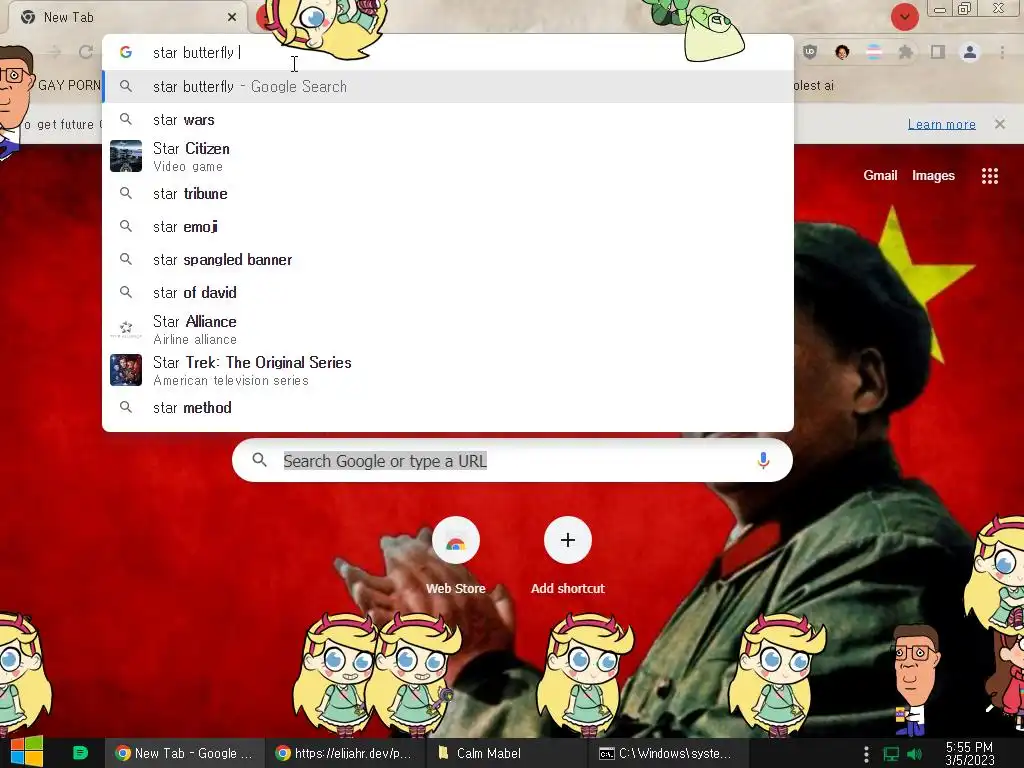This screenshot has height=768, width=1024.
Task: Expand the tab search dropdown arrow
Action: click(x=904, y=17)
